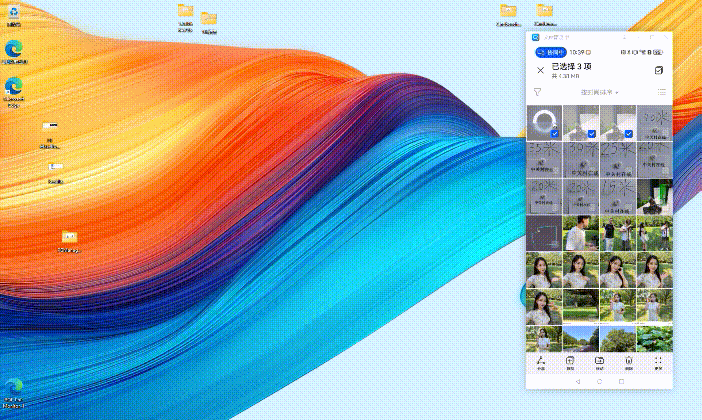Select the handwritten 30 thumbnail
The height and width of the screenshot is (420, 702).
pyautogui.click(x=581, y=160)
